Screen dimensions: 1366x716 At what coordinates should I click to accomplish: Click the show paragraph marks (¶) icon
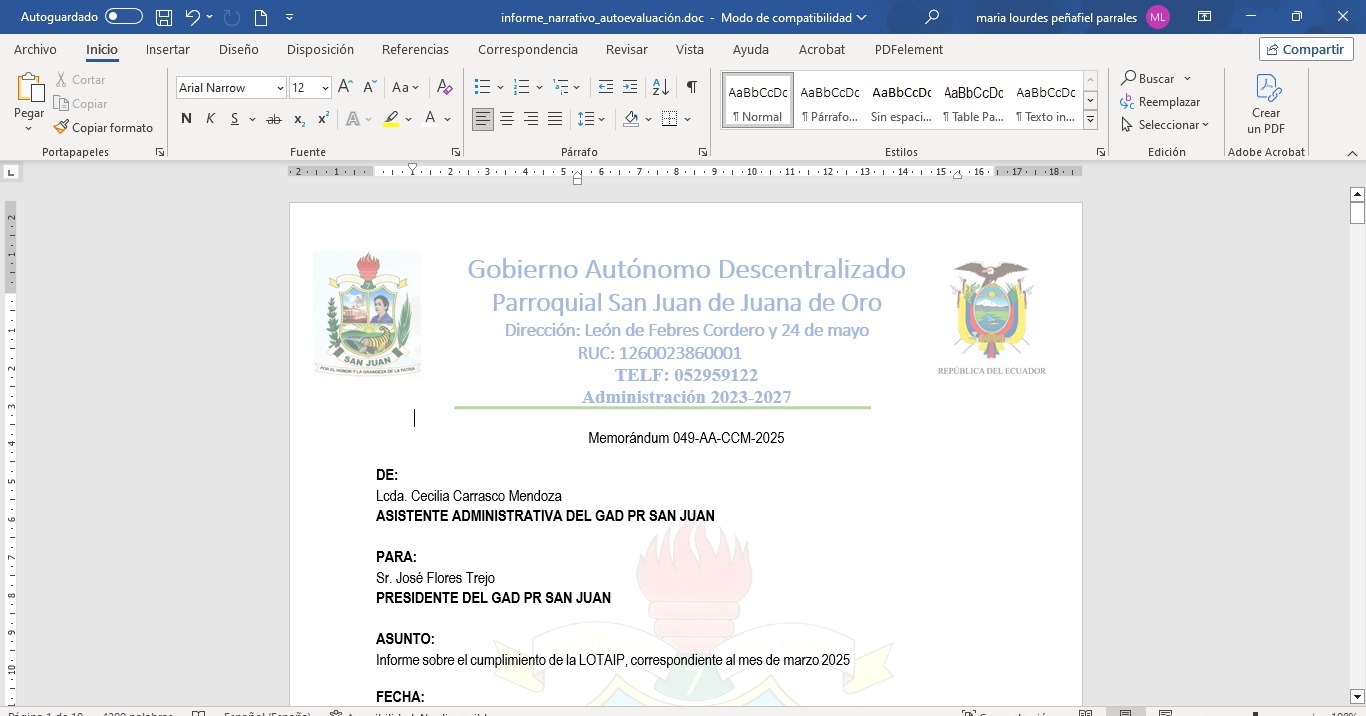tap(691, 88)
